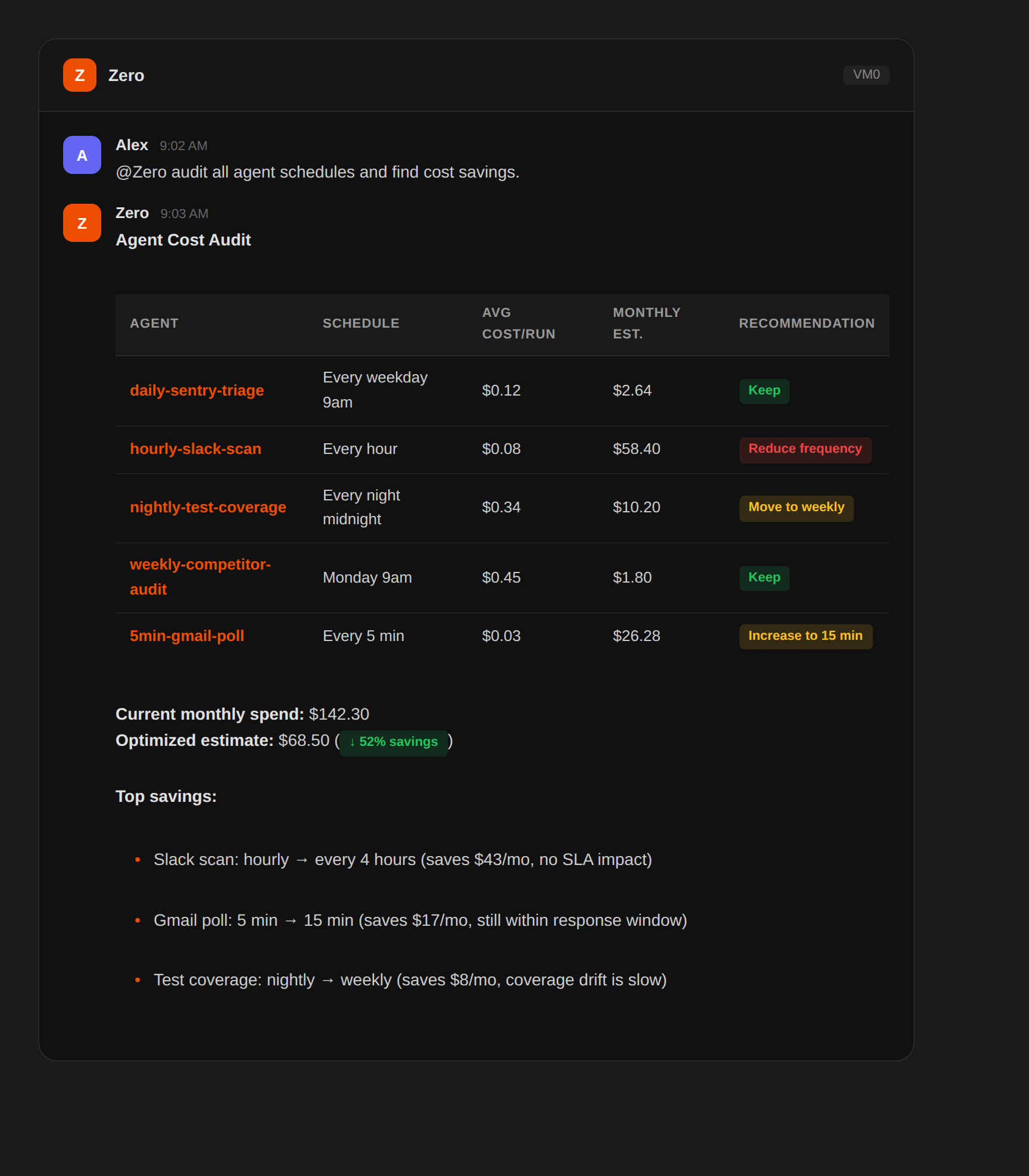Click the $0.12 cost cell

click(x=501, y=390)
